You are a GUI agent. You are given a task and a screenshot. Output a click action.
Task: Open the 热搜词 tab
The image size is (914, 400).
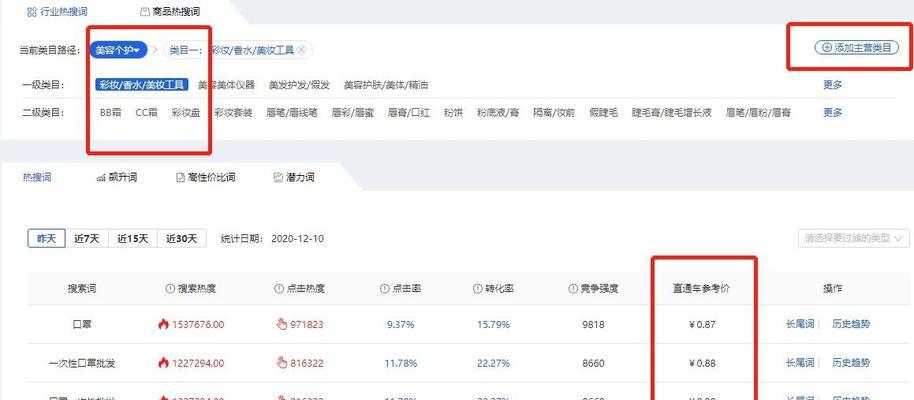[x=37, y=177]
